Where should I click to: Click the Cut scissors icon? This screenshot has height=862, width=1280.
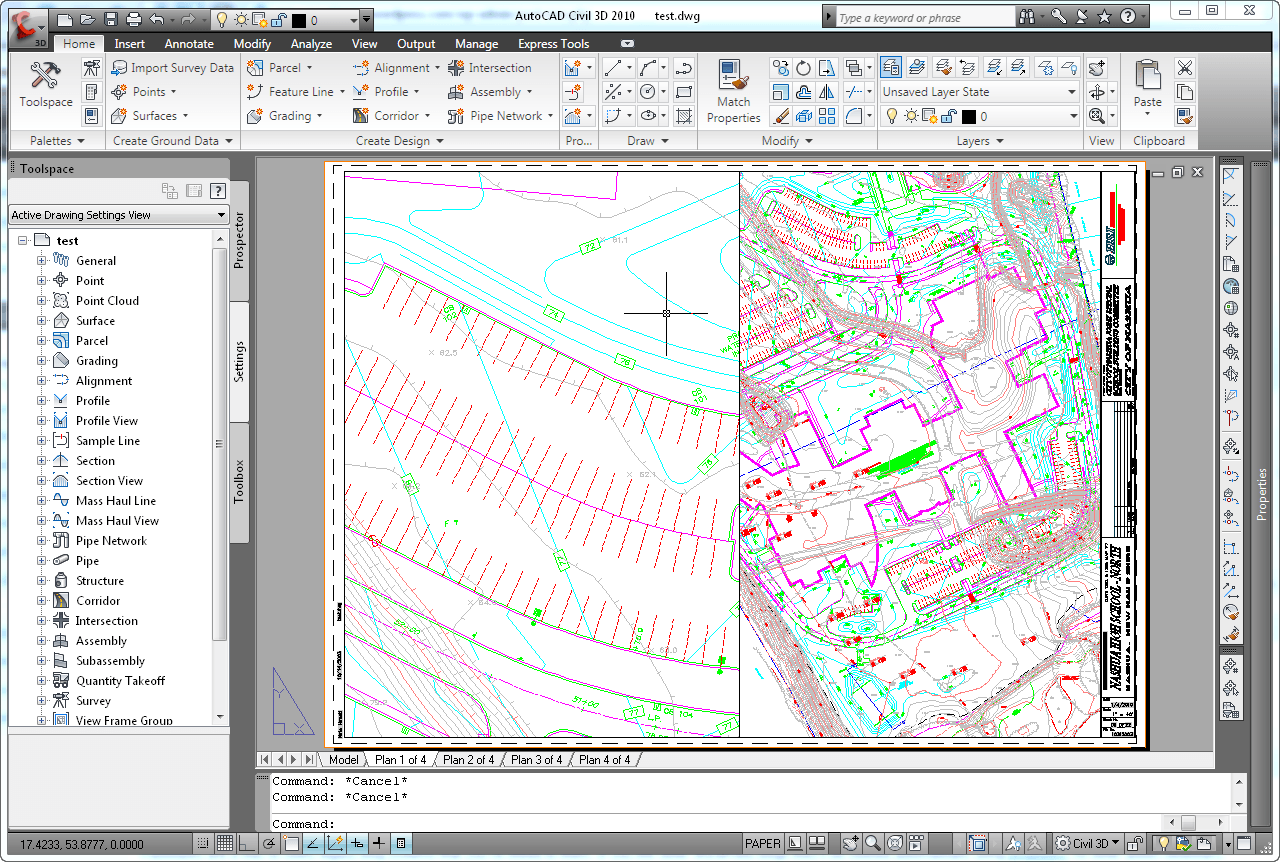pos(1185,68)
